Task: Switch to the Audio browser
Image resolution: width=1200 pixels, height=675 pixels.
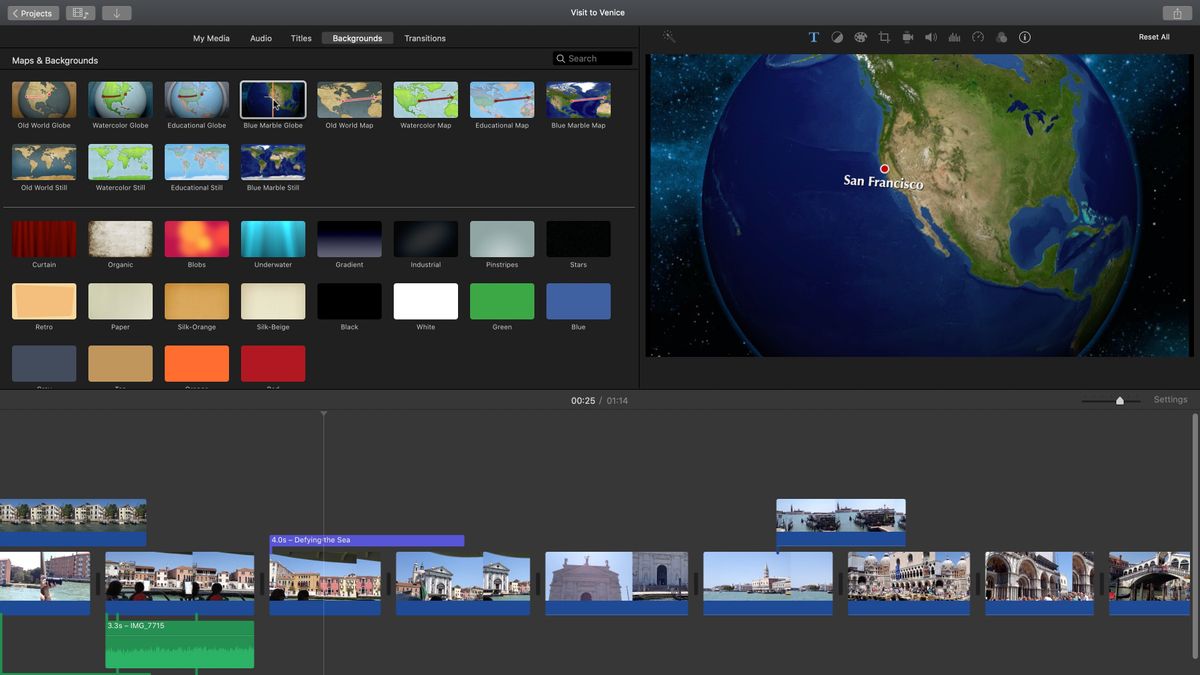Action: point(261,38)
